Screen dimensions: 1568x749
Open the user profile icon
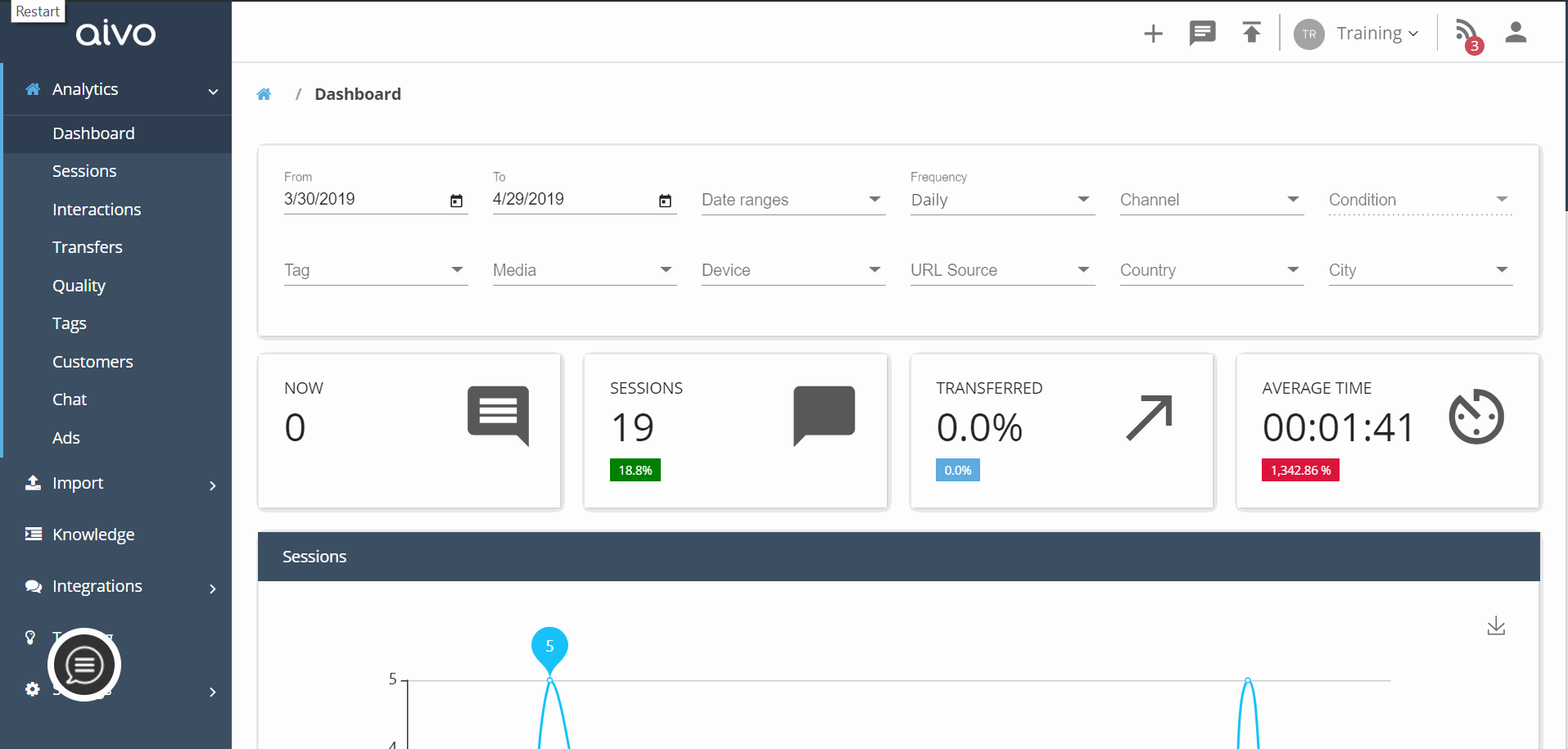1516,33
